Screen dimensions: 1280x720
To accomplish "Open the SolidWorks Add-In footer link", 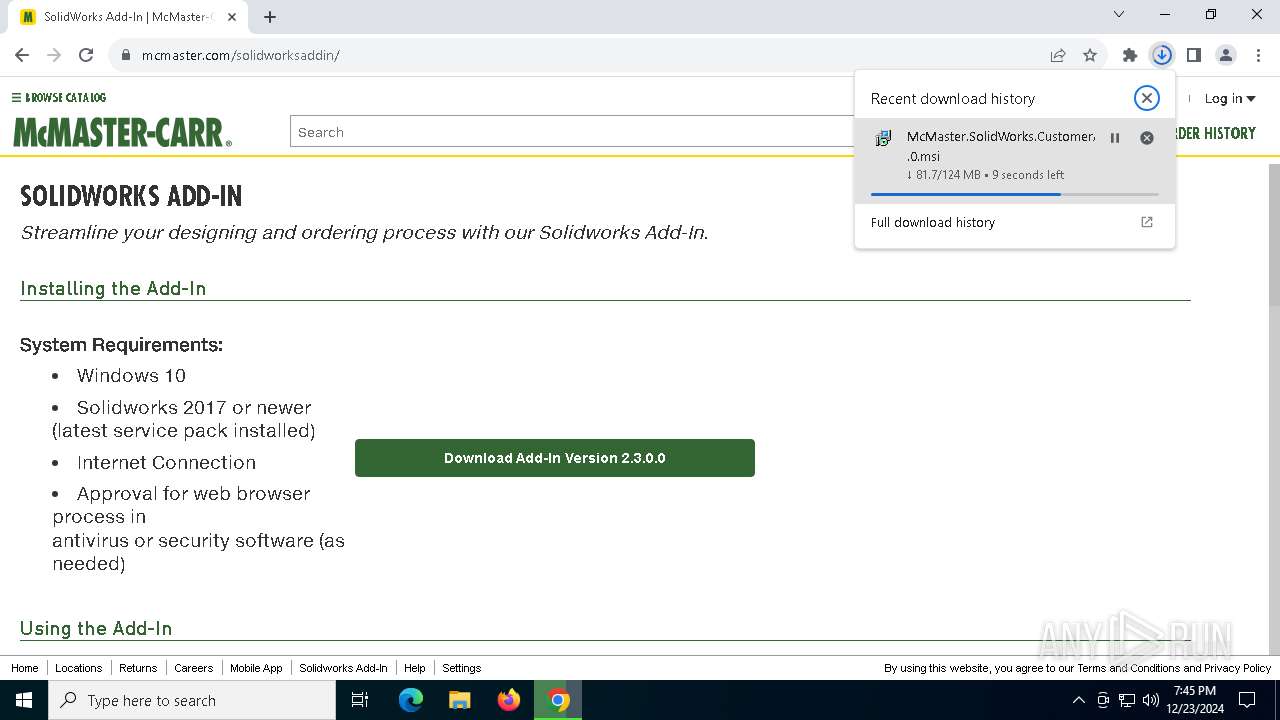I will click(343, 668).
